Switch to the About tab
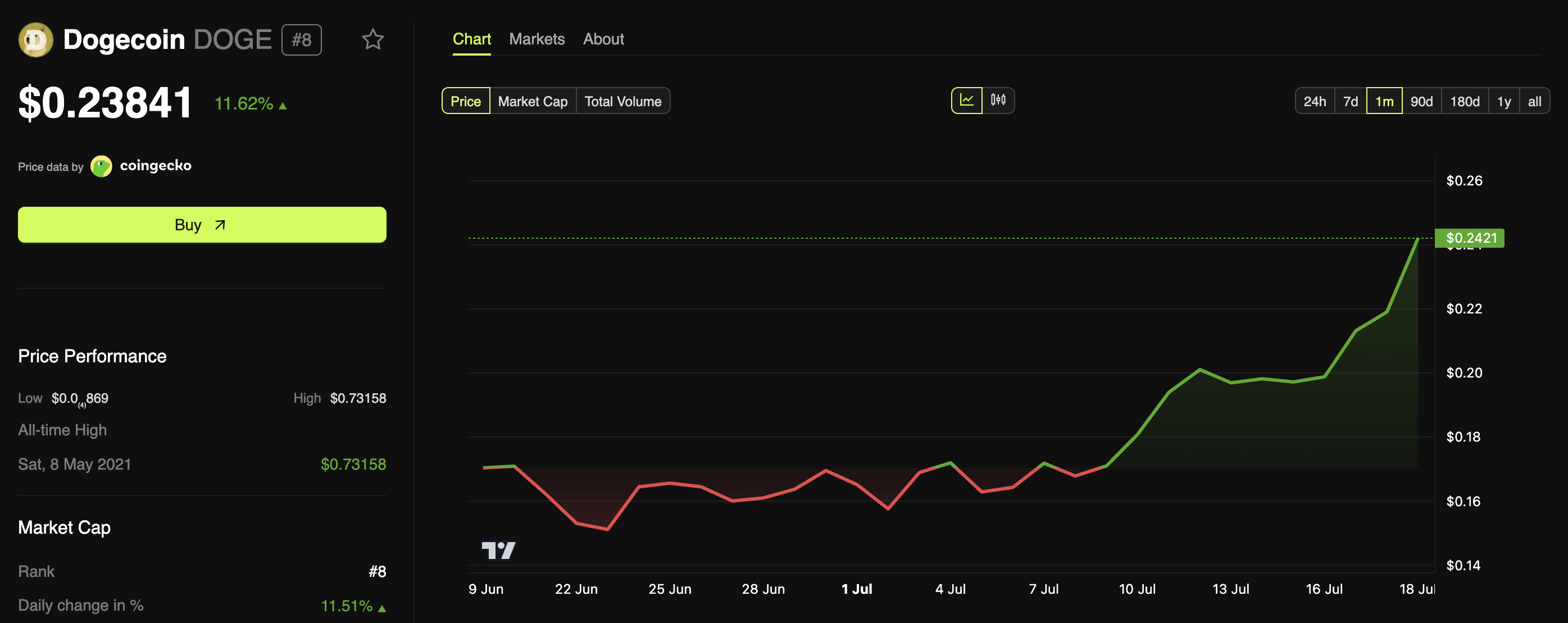The image size is (1568, 623). [x=603, y=39]
